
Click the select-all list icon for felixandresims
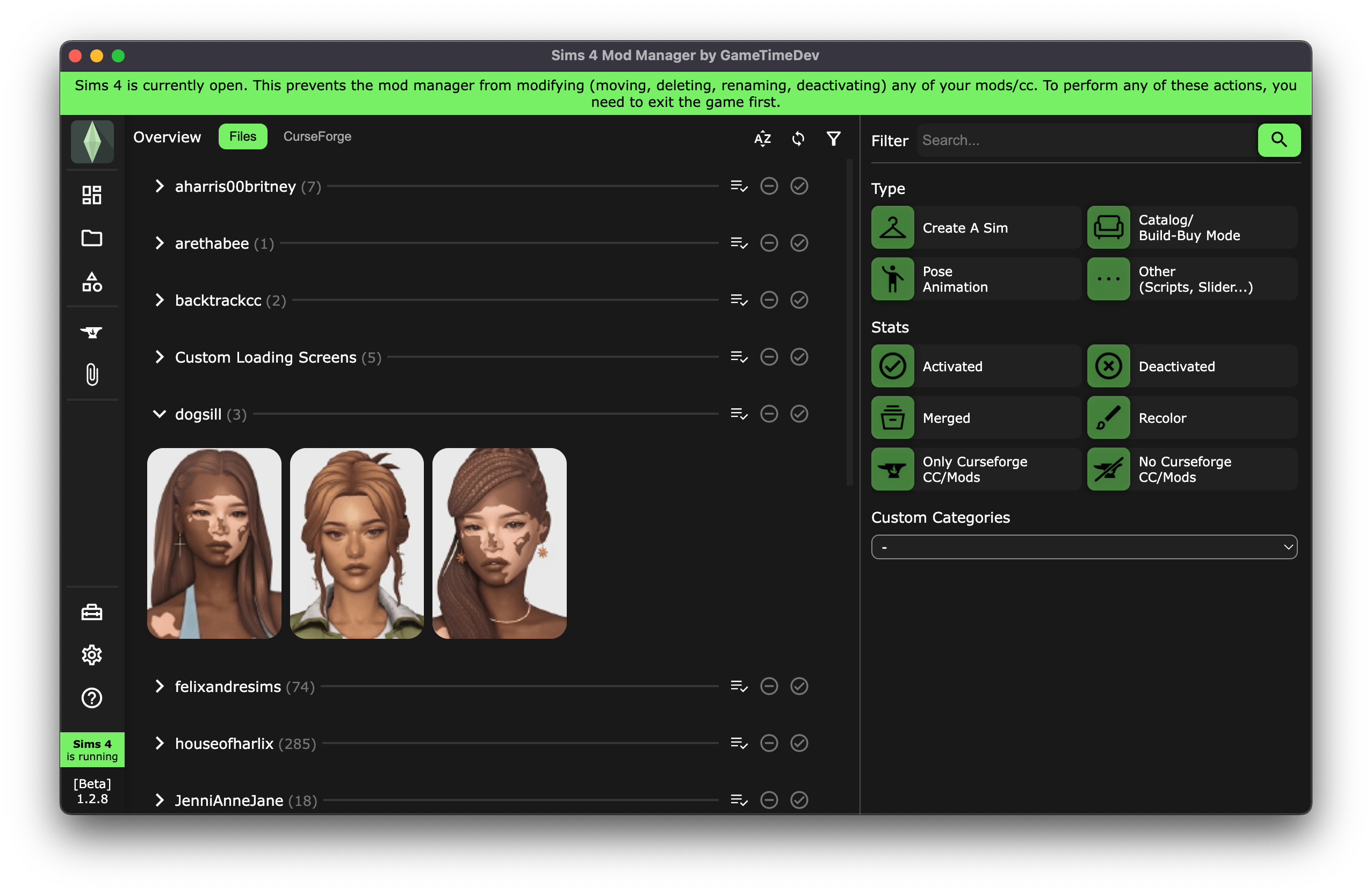coord(739,687)
